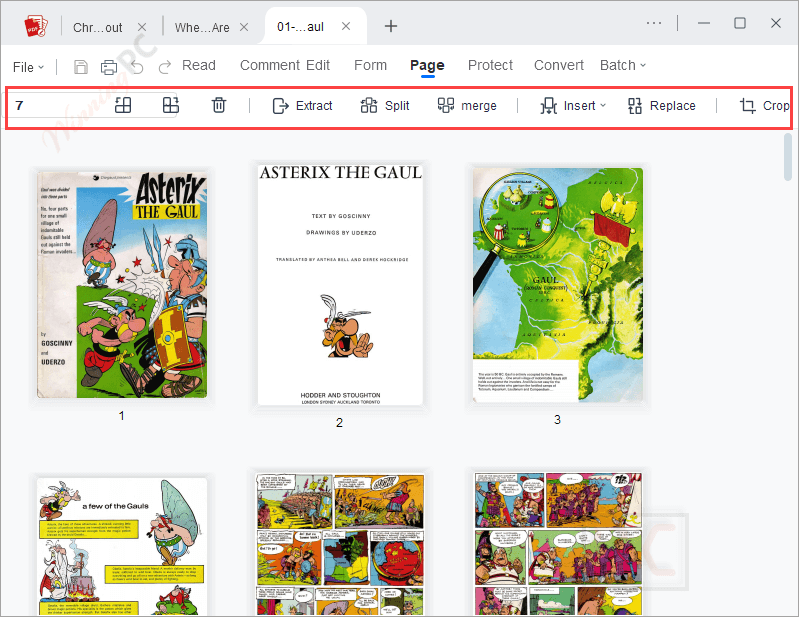Viewport: 799px width, 617px height.
Task: Close the 01-...aul document tab
Action: (x=346, y=26)
